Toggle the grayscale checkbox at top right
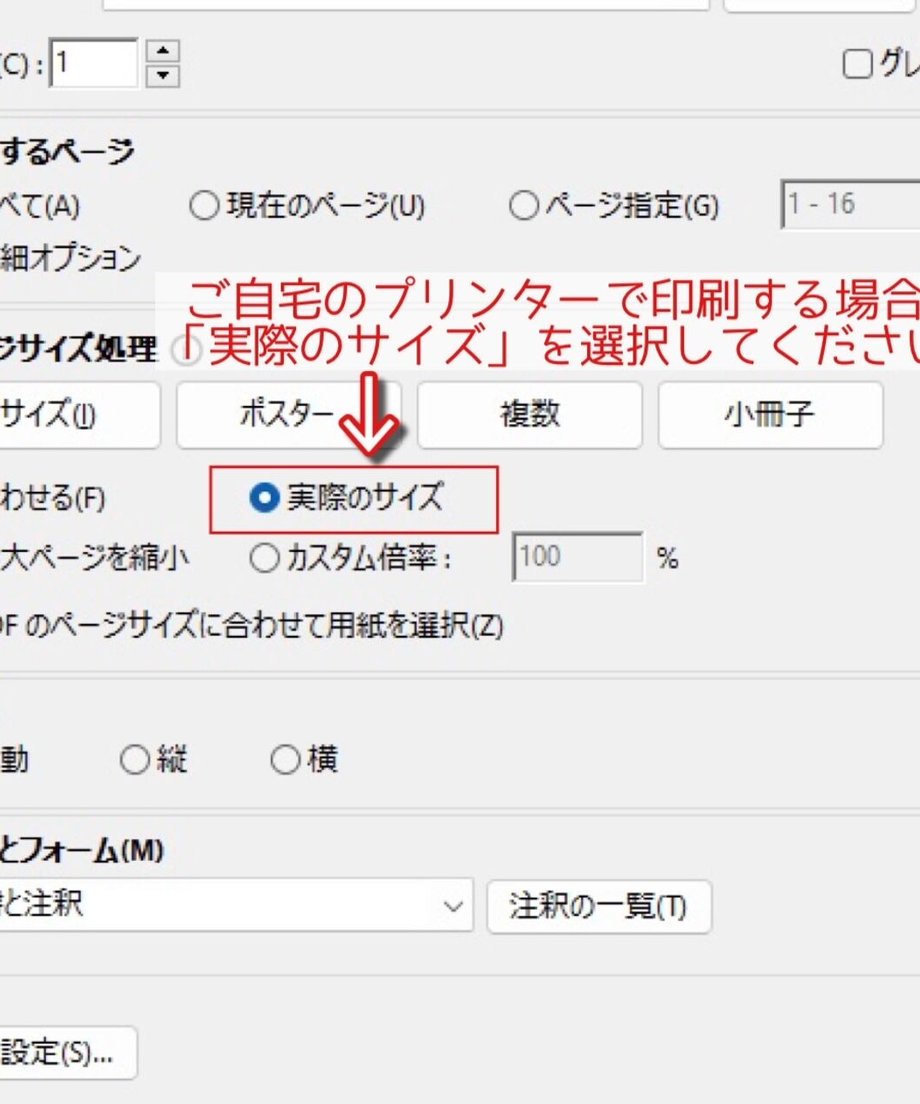Image resolution: width=920 pixels, height=1104 pixels. click(x=857, y=64)
